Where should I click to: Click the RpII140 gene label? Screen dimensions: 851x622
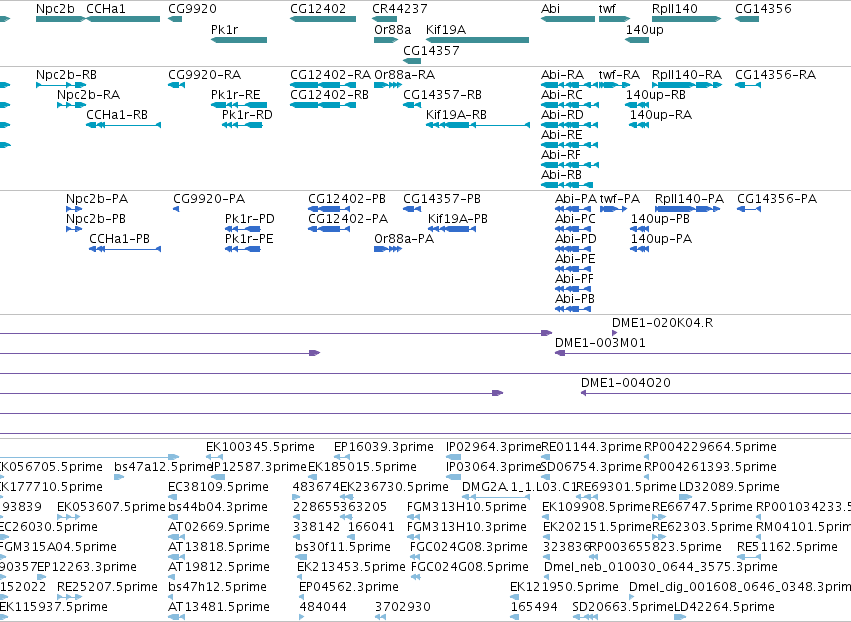coord(675,9)
